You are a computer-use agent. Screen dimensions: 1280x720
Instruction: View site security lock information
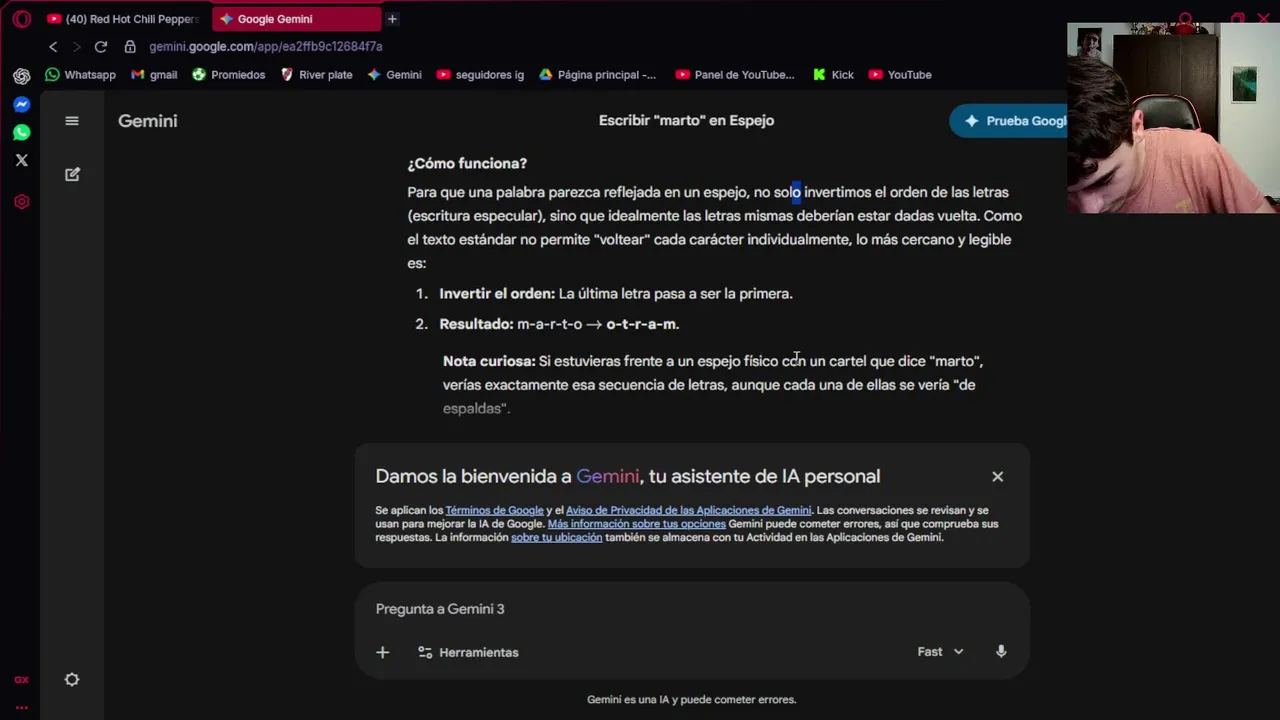click(x=130, y=47)
